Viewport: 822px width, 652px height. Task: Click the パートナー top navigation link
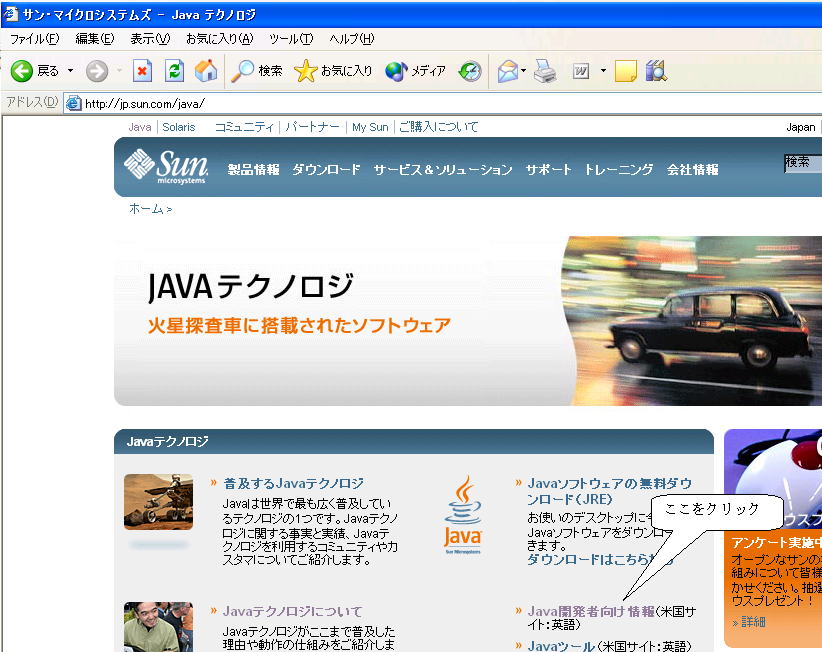coord(312,127)
